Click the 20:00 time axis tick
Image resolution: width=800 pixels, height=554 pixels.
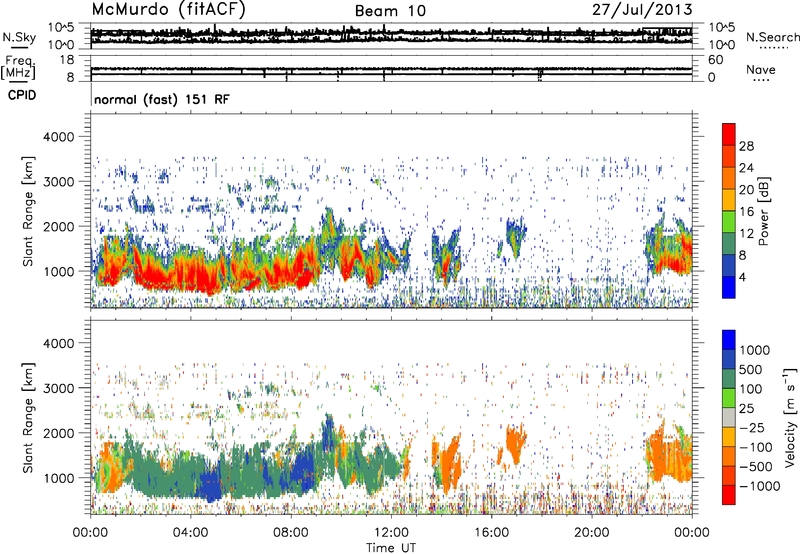[591, 533]
